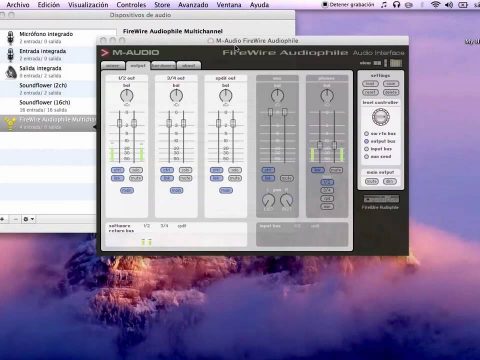The image size is (480, 360).
Task: Toggle mute on the phones strip
Action: [x=336, y=170]
